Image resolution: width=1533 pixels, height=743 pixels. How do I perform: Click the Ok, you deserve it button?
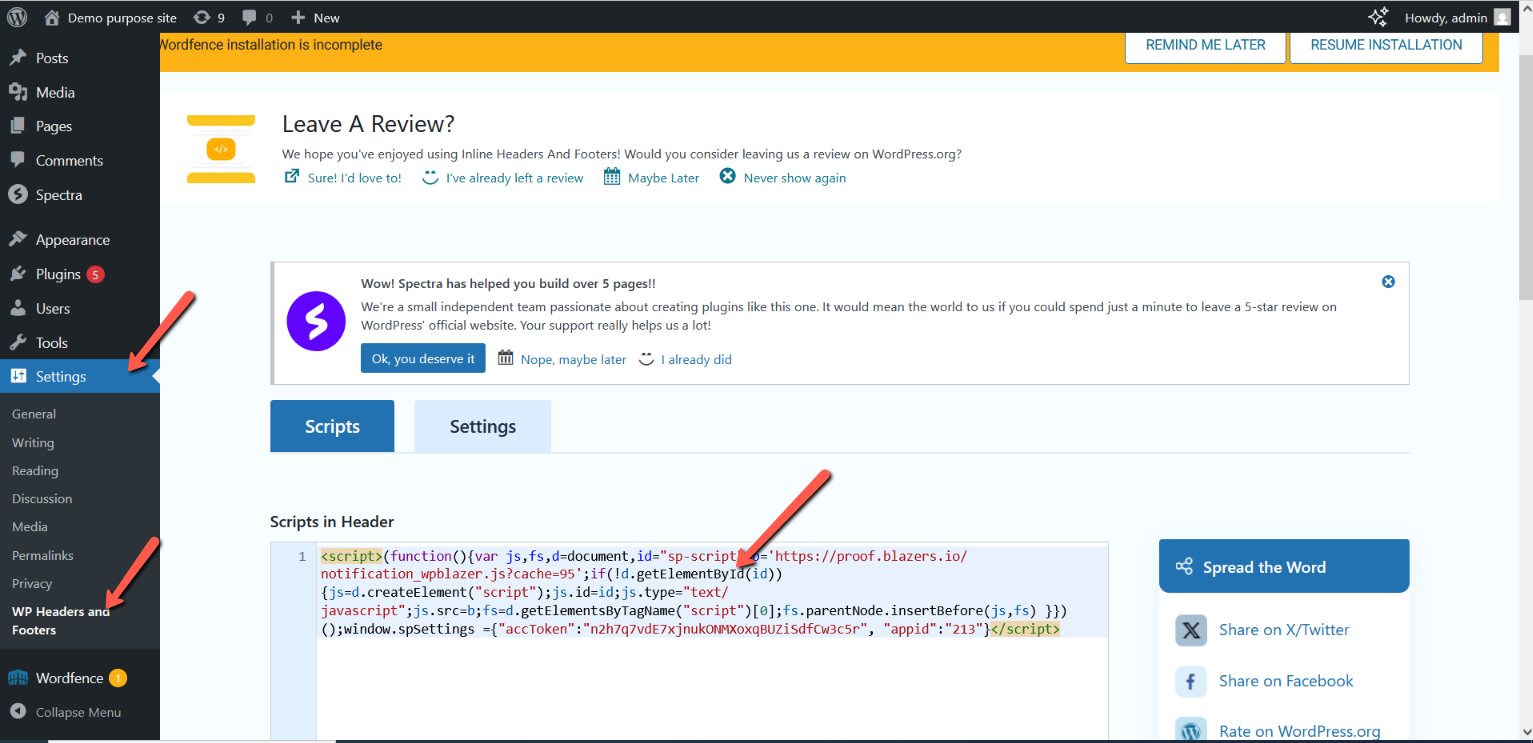tap(423, 359)
